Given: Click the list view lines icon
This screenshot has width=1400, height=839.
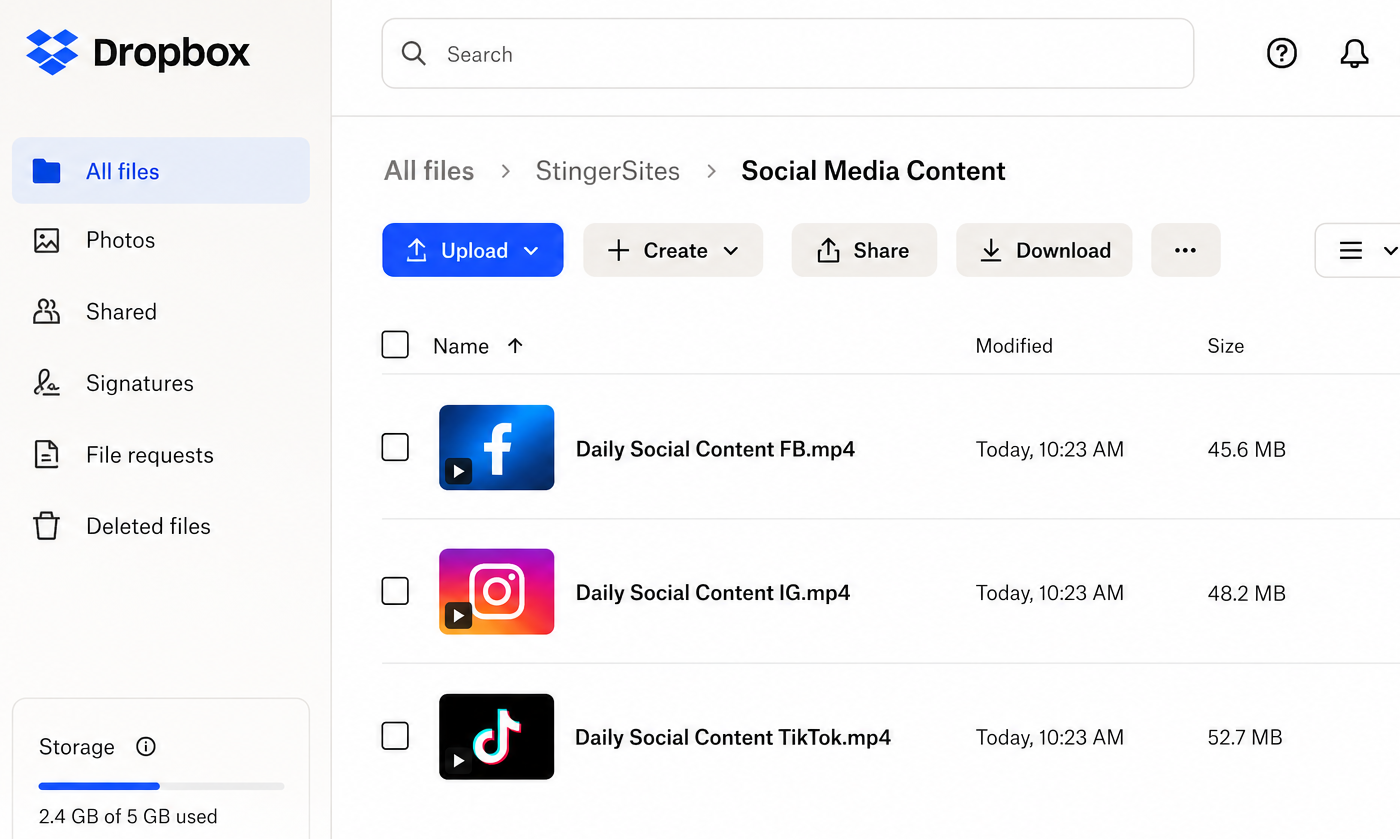Looking at the screenshot, I should tap(1350, 250).
